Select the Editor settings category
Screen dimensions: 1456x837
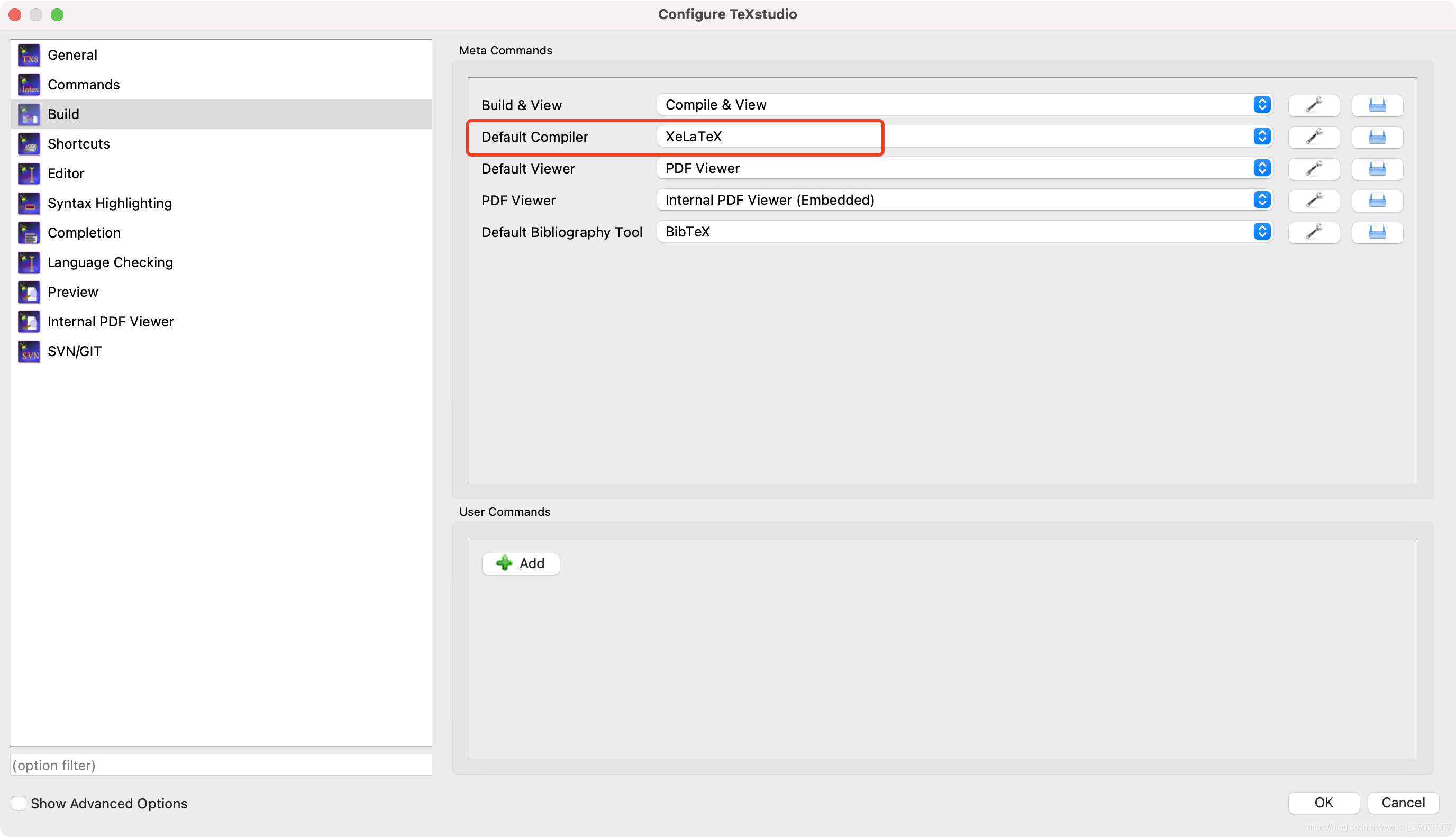point(66,174)
